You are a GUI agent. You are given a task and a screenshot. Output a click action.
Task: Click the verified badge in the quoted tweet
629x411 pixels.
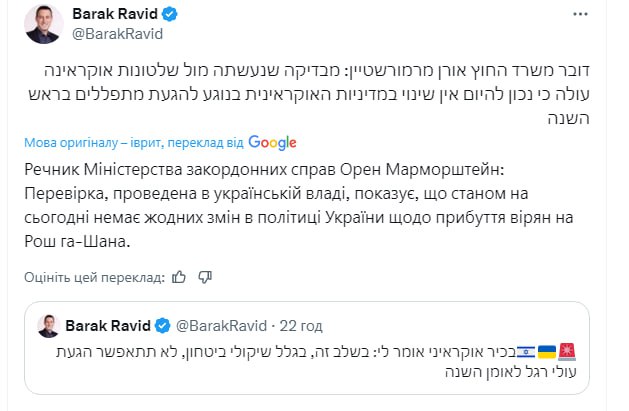click(161, 325)
